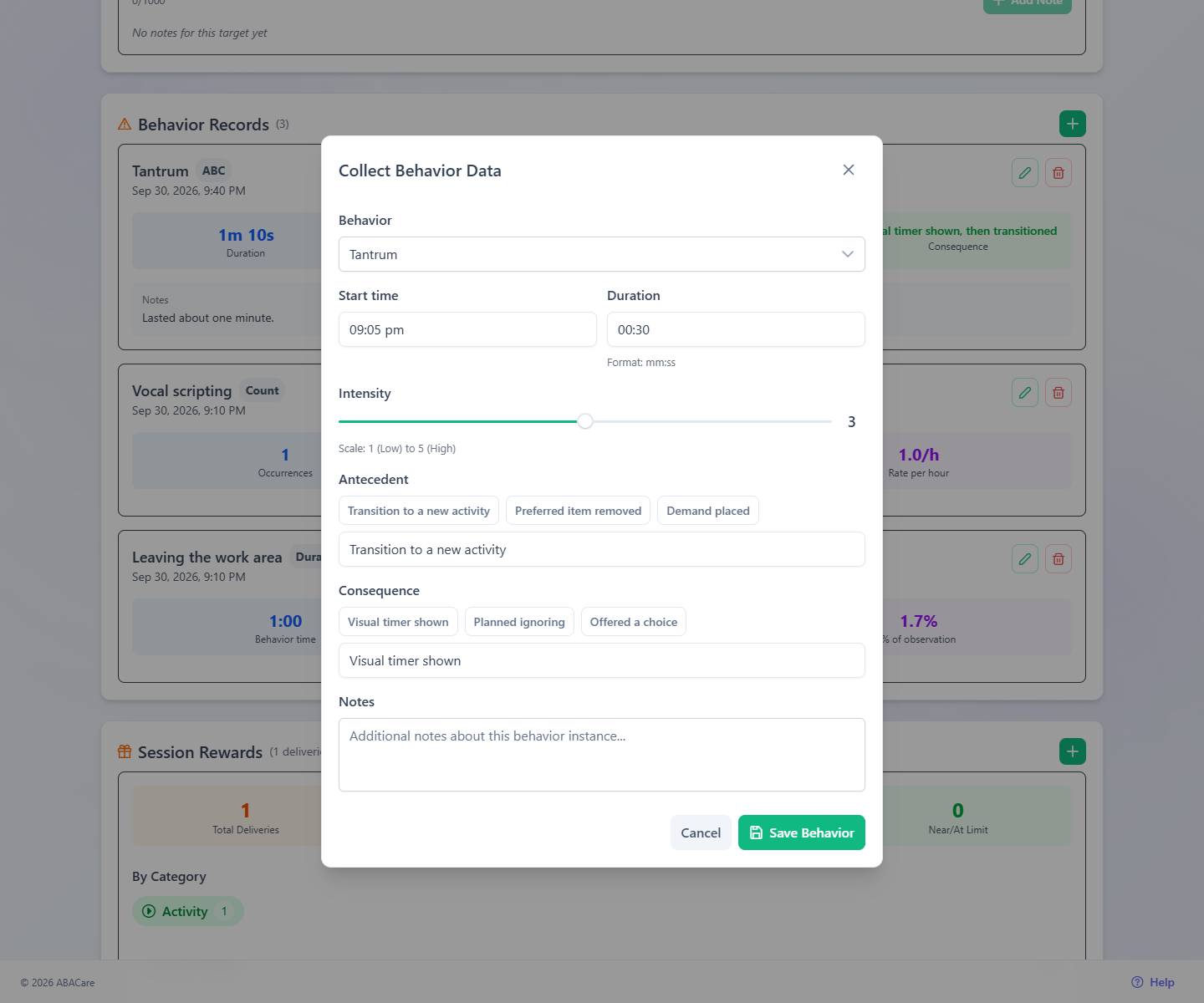Viewport: 1204px width, 1003px height.
Task: Click the Count badge on Vocal scripting
Action: tap(262, 390)
